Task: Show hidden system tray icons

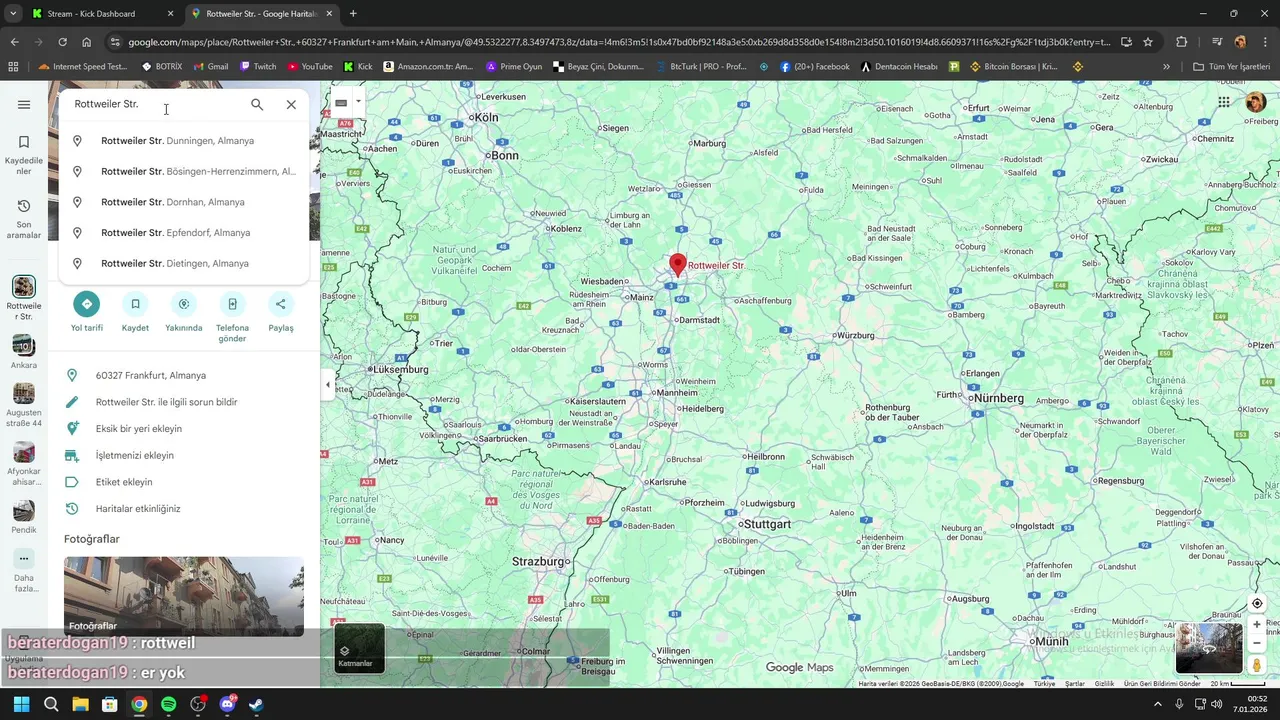Action: pos(1158,704)
